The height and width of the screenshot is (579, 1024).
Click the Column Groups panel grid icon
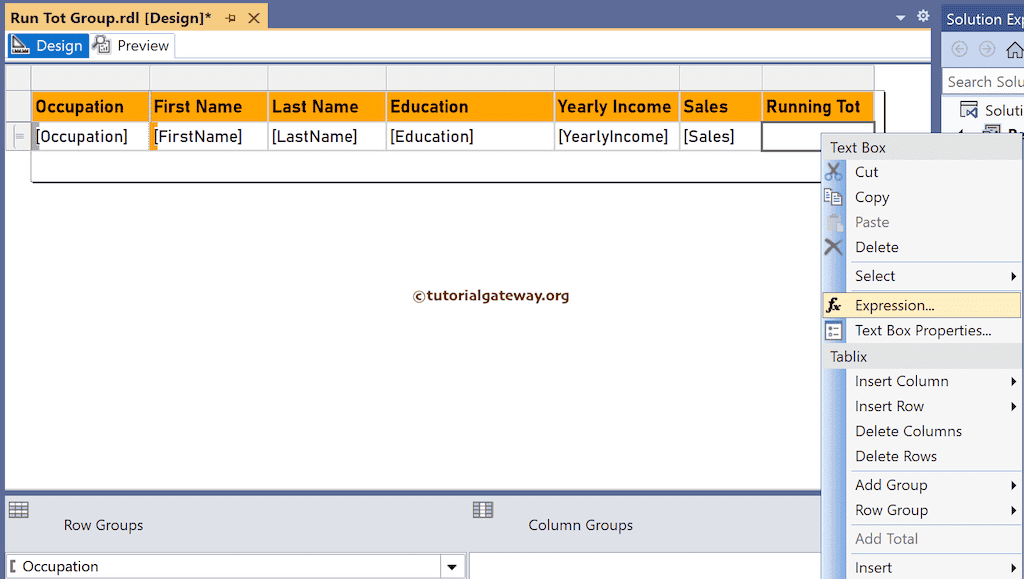pyautogui.click(x=484, y=510)
